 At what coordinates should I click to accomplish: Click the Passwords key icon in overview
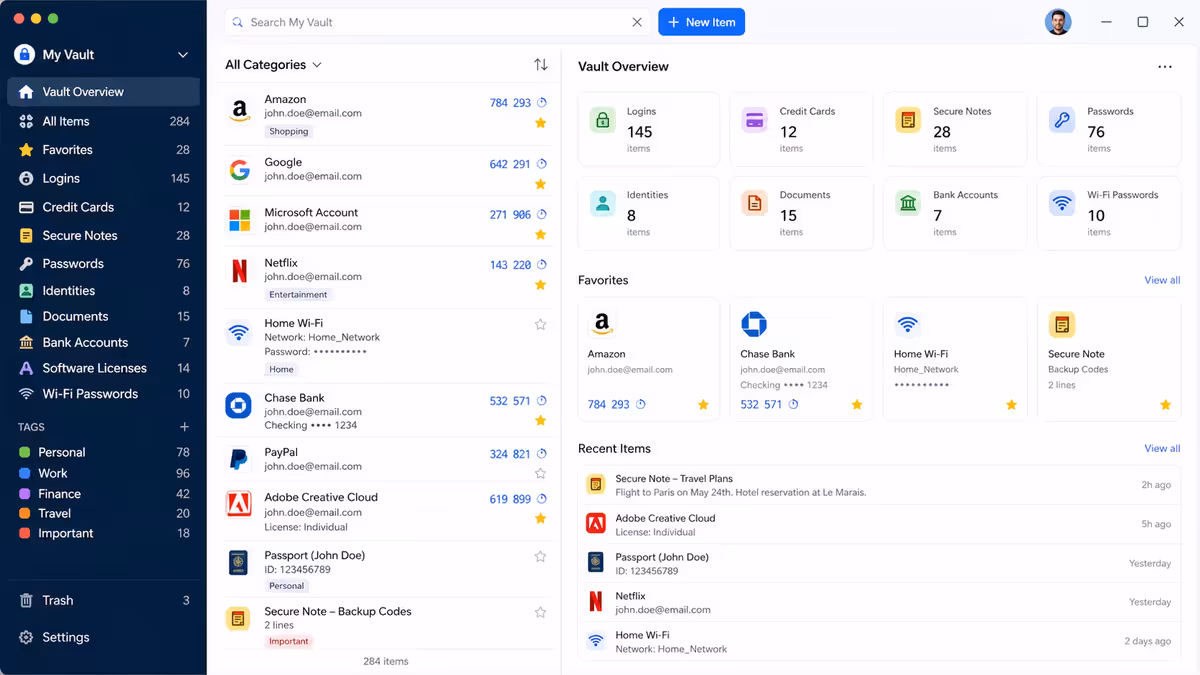[1062, 121]
